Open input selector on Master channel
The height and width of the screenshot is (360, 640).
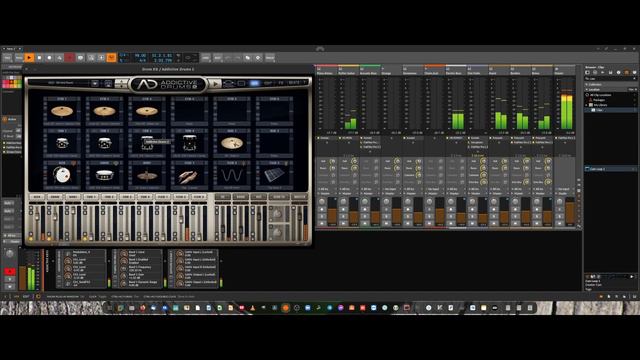[x=565, y=189]
